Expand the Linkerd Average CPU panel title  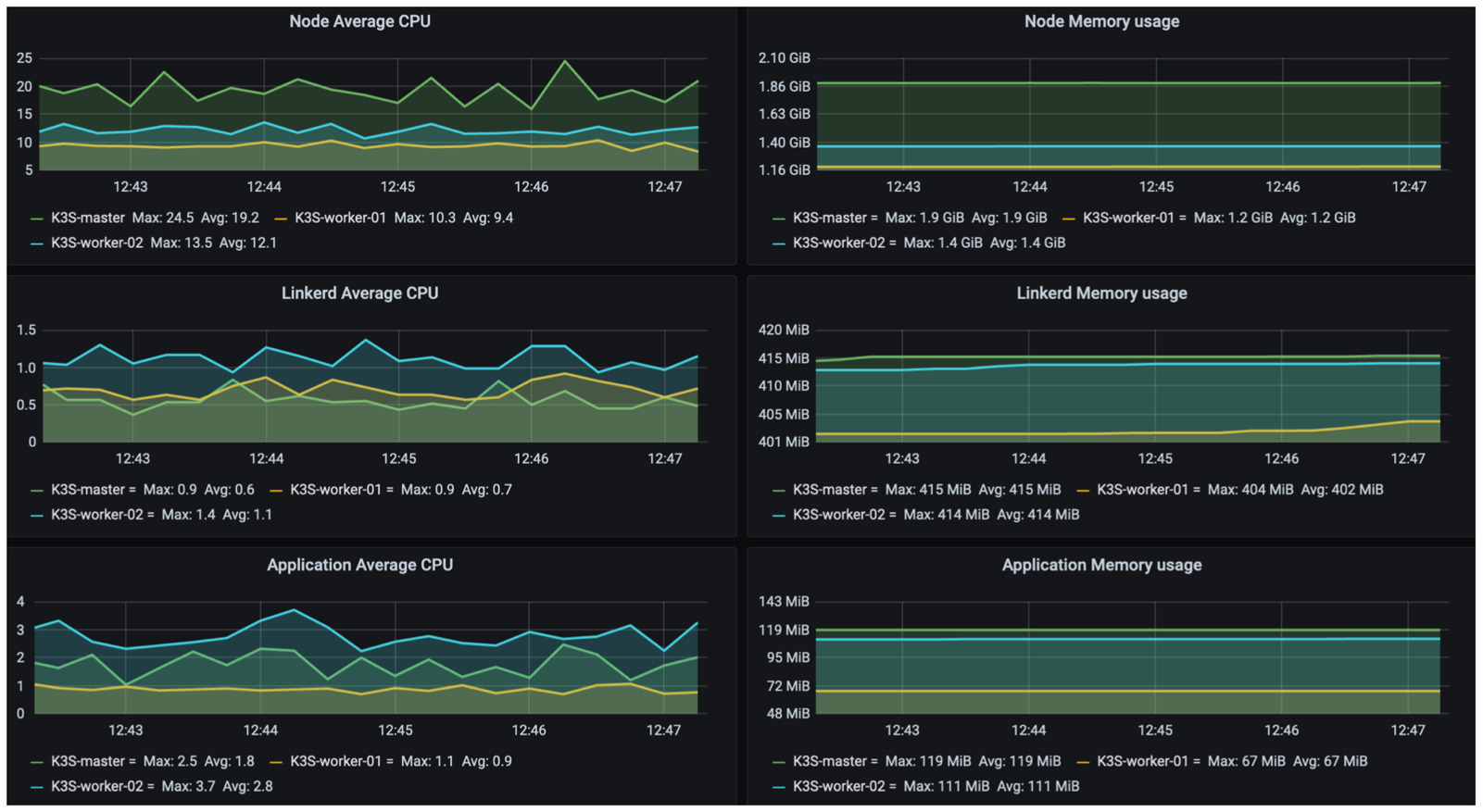pos(359,294)
